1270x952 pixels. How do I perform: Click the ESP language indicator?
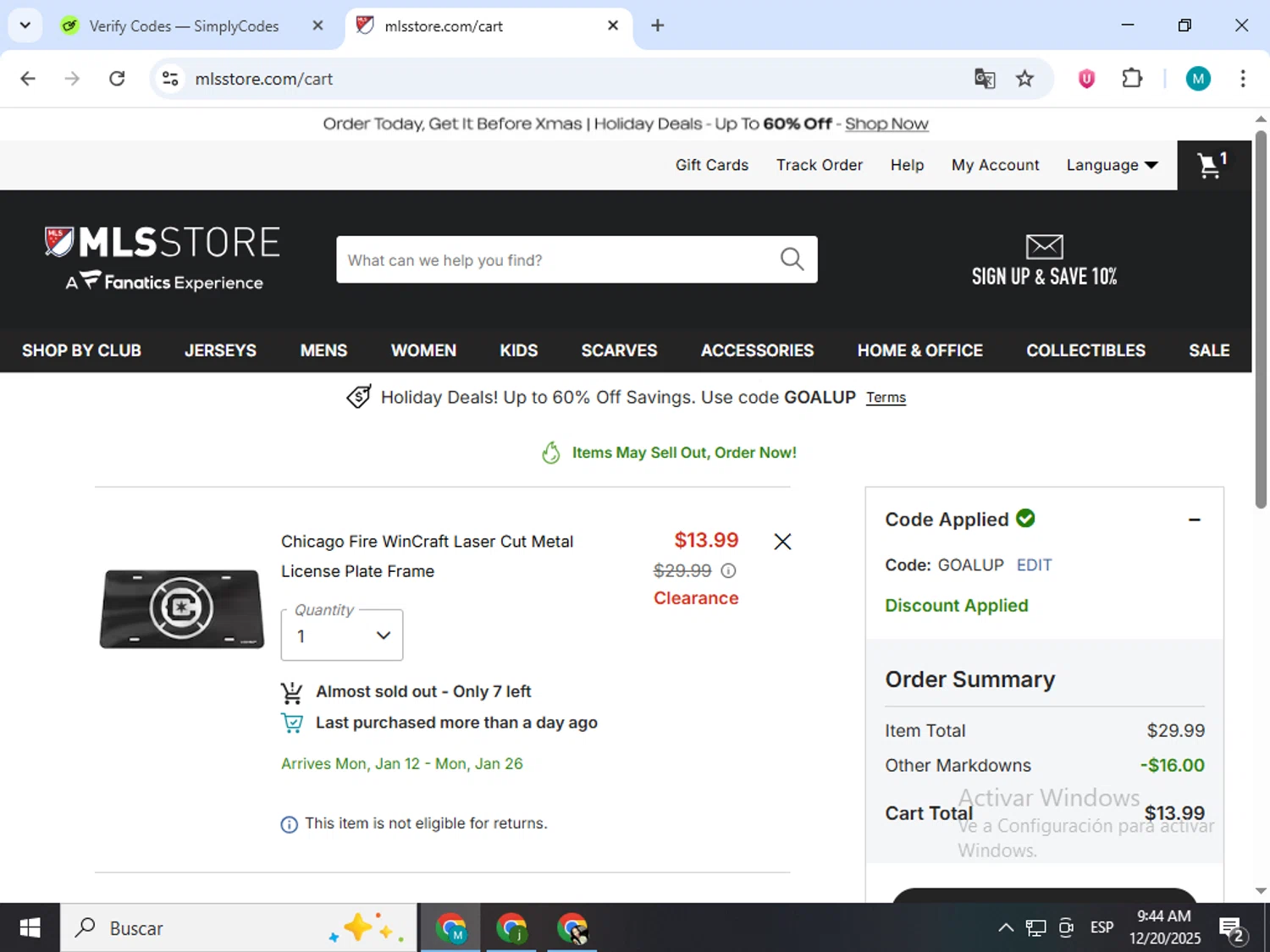[x=1102, y=927]
